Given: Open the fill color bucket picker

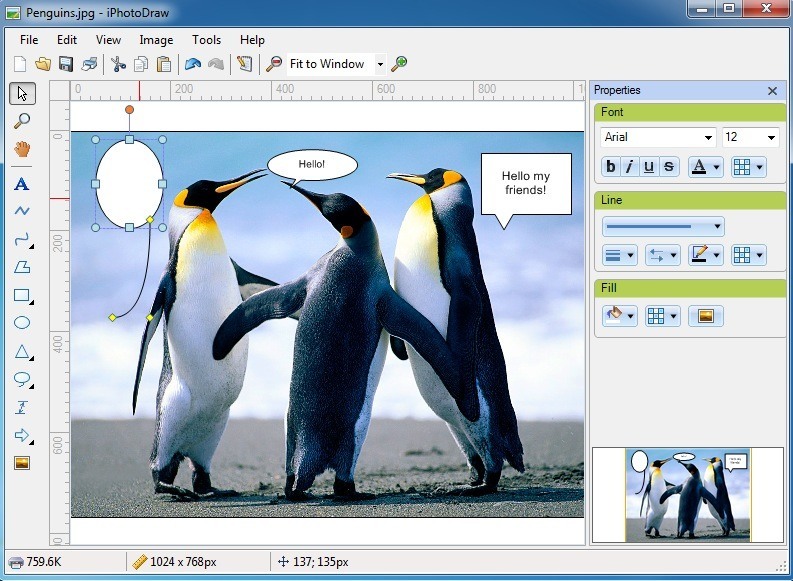Looking at the screenshot, I should pos(619,316).
